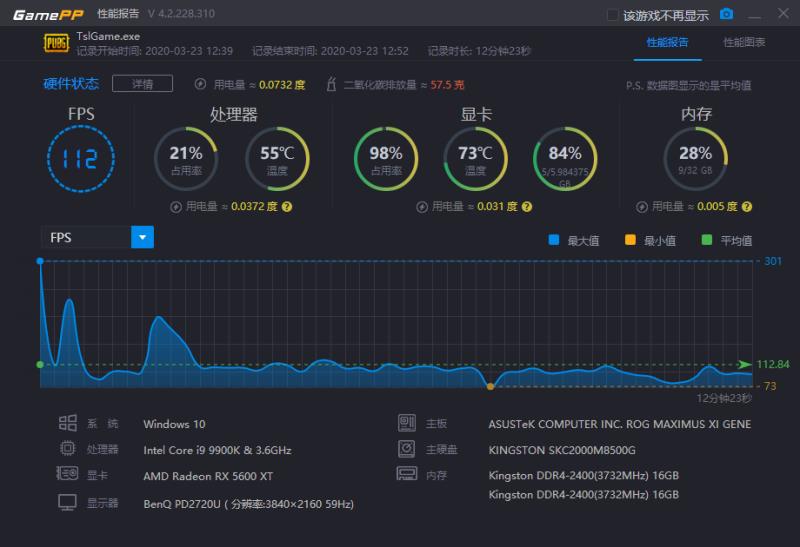Click the CPU temperature 55℃ gauge

point(277,159)
